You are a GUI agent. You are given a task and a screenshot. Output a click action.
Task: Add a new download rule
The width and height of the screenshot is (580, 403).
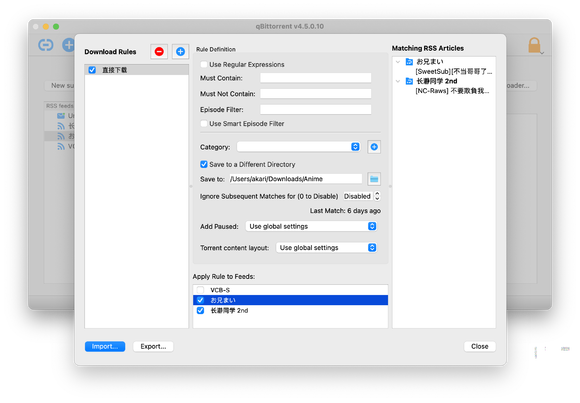(180, 51)
